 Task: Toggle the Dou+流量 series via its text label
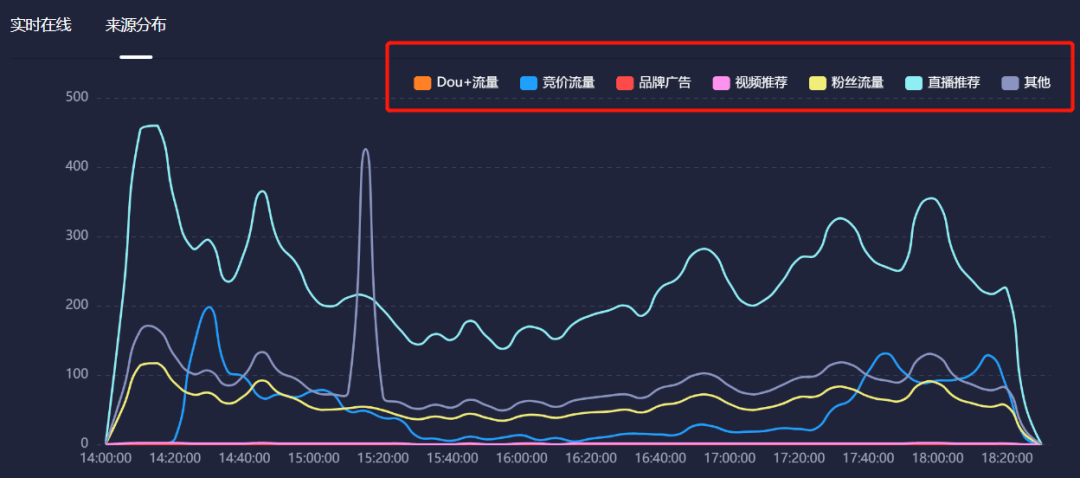tap(467, 83)
